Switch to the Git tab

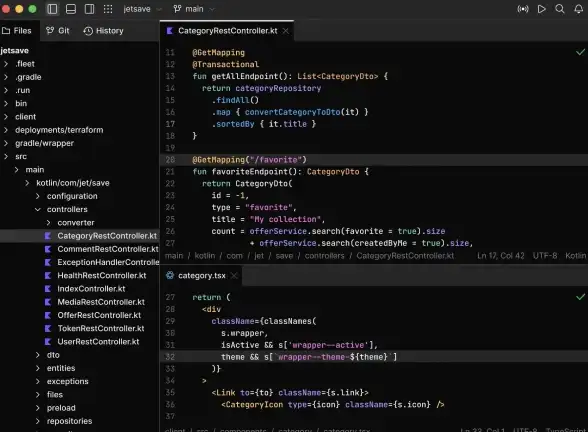(58, 31)
